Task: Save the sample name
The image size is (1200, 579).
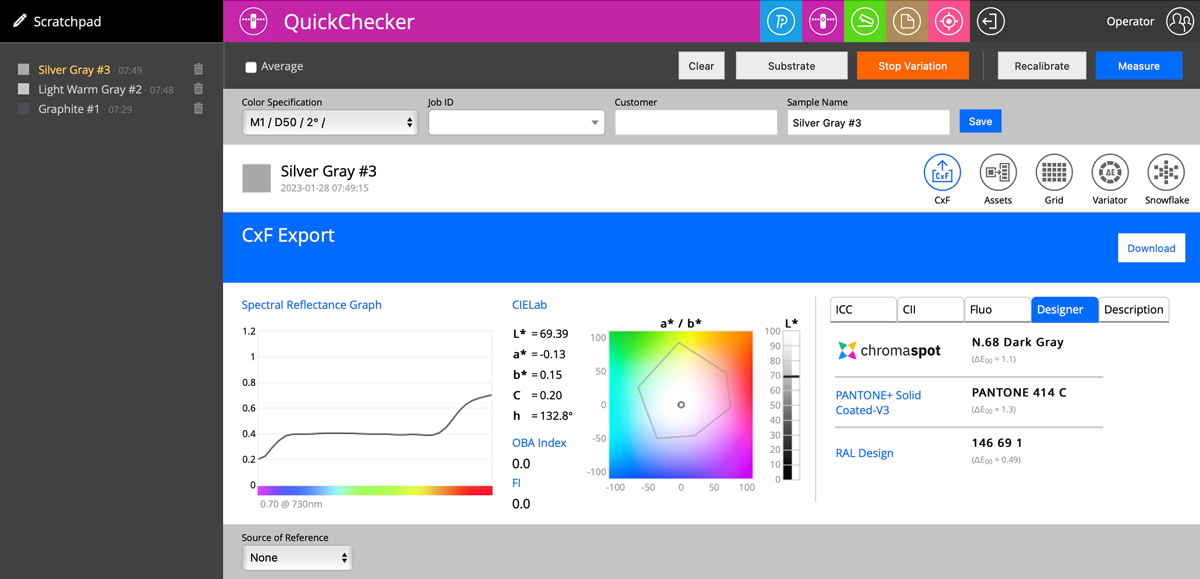Action: click(980, 121)
